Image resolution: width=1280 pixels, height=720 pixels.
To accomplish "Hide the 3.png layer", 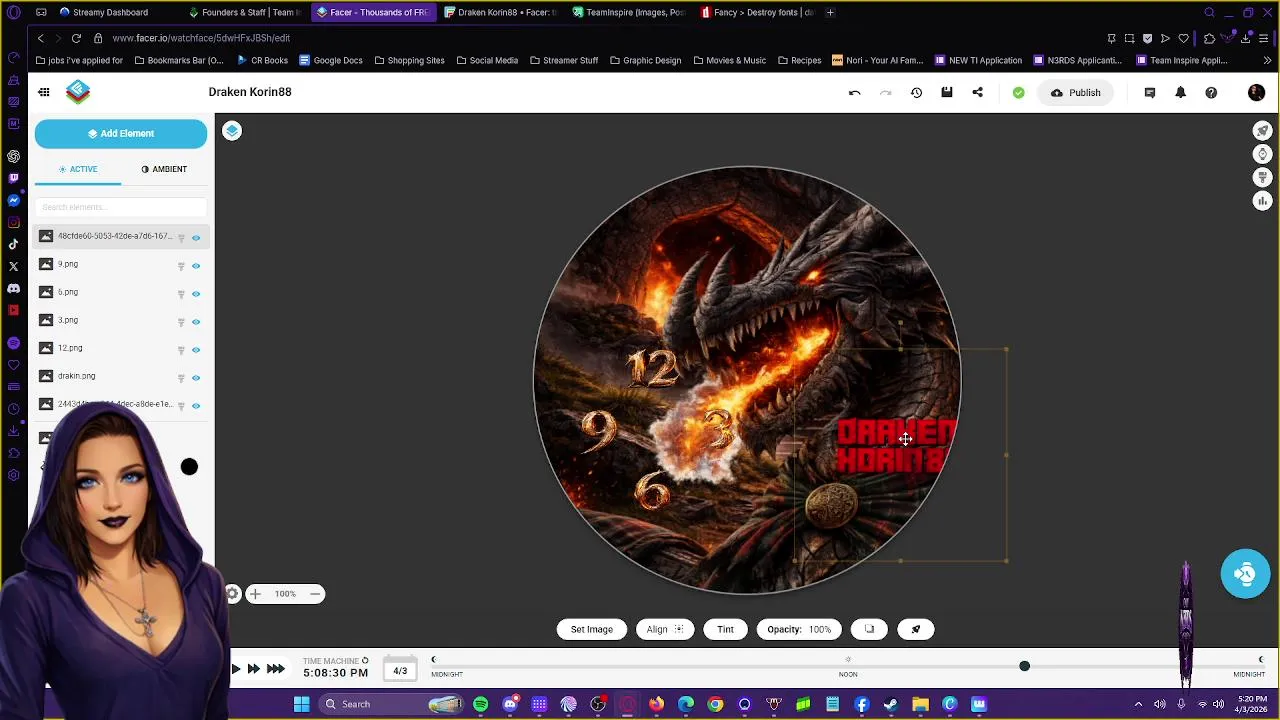I will (x=196, y=322).
